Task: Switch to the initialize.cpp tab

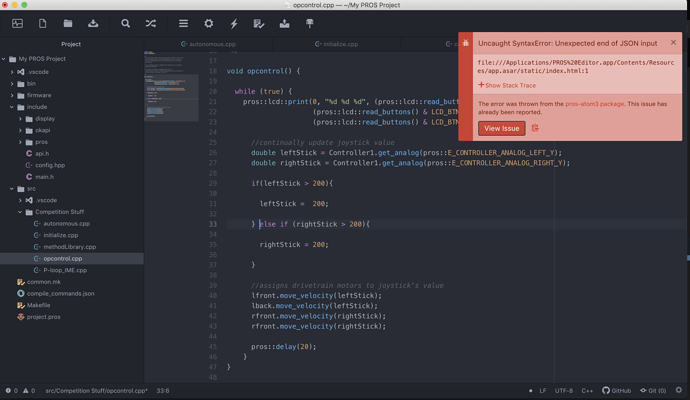Action: pyautogui.click(x=337, y=44)
